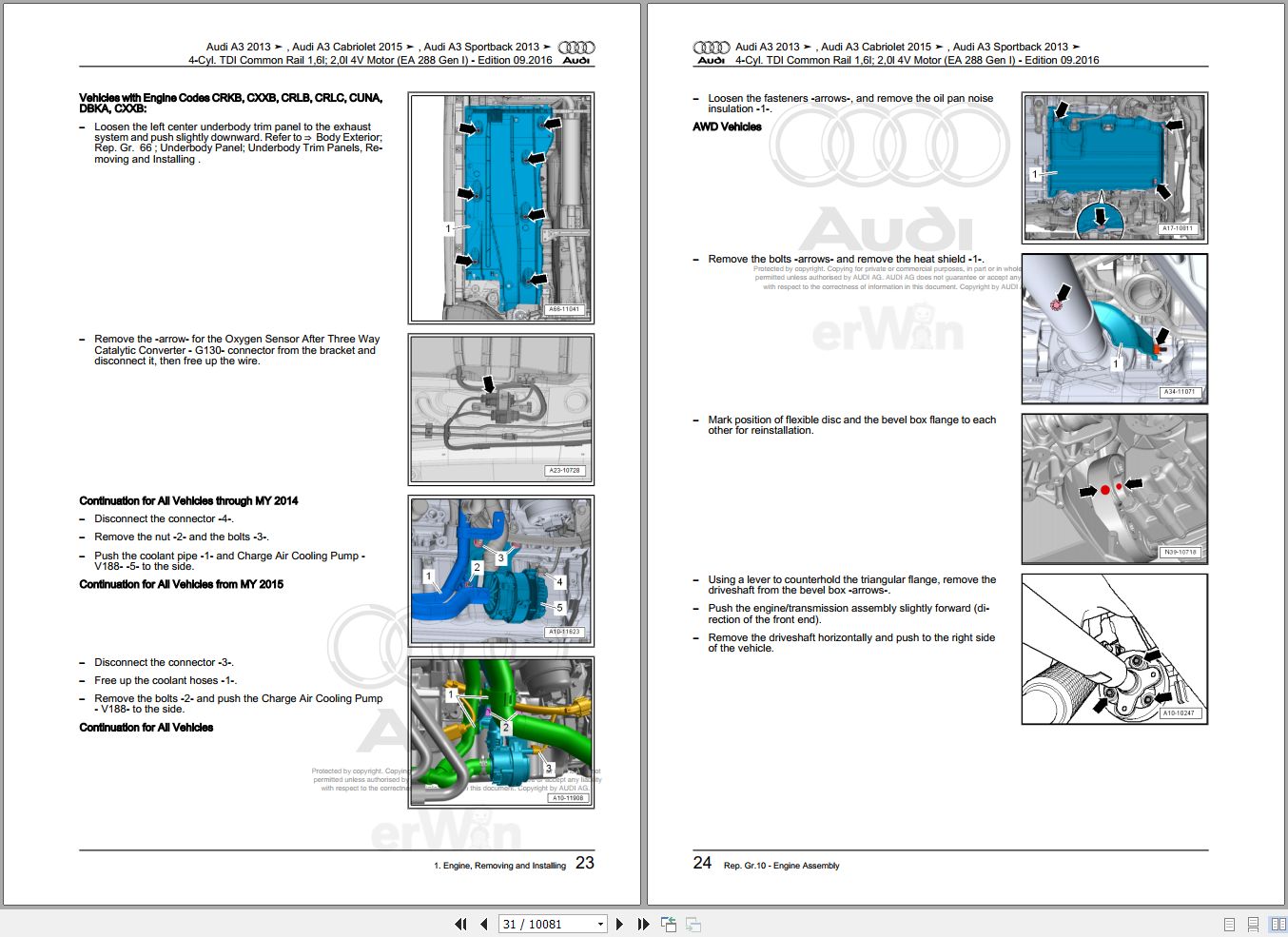Click text 'Remove the nut -2- and the bolts -3-.'
1288x937 pixels.
pos(182,537)
